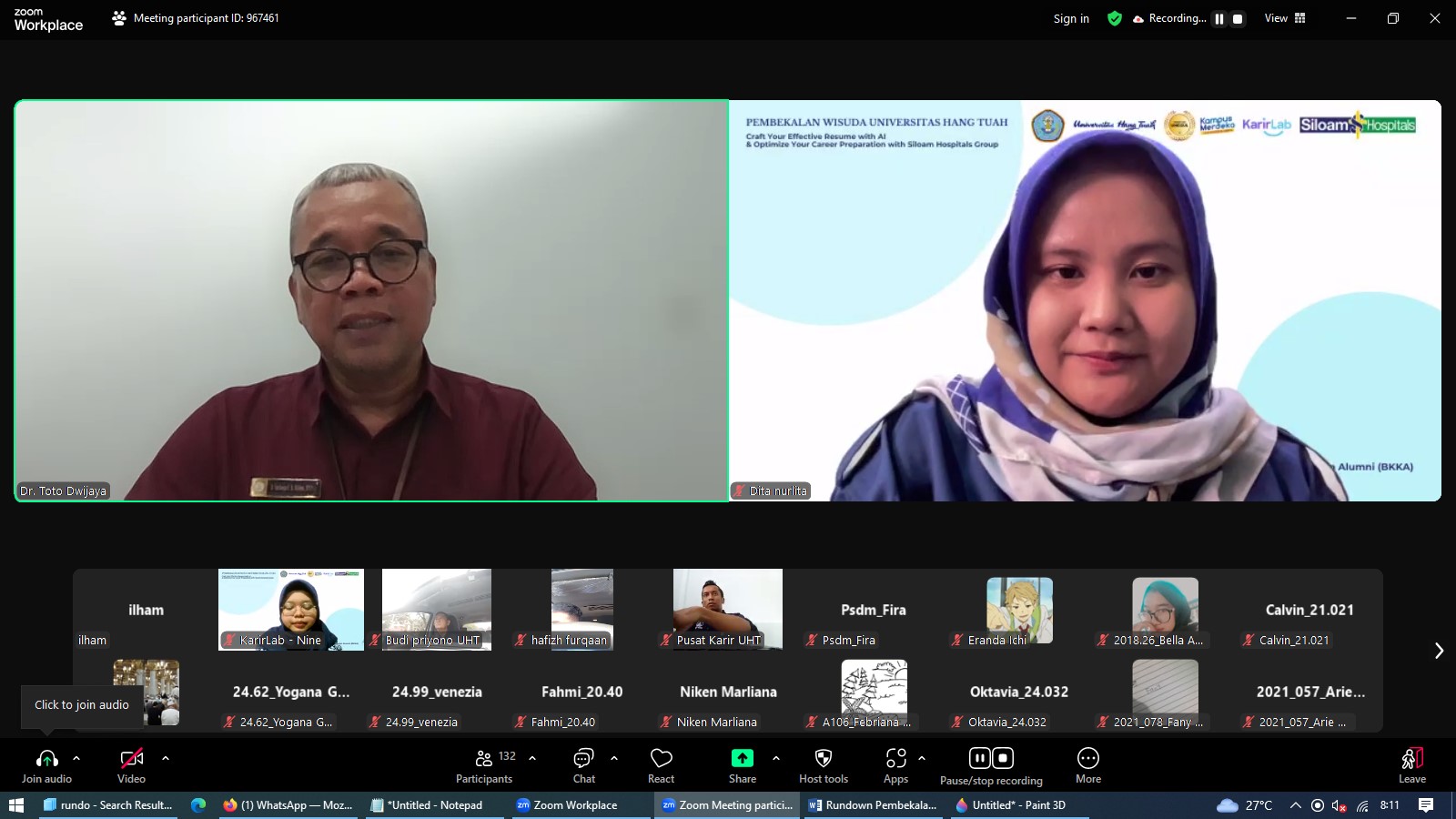Stop recording using top bar stop button

[1238, 18]
